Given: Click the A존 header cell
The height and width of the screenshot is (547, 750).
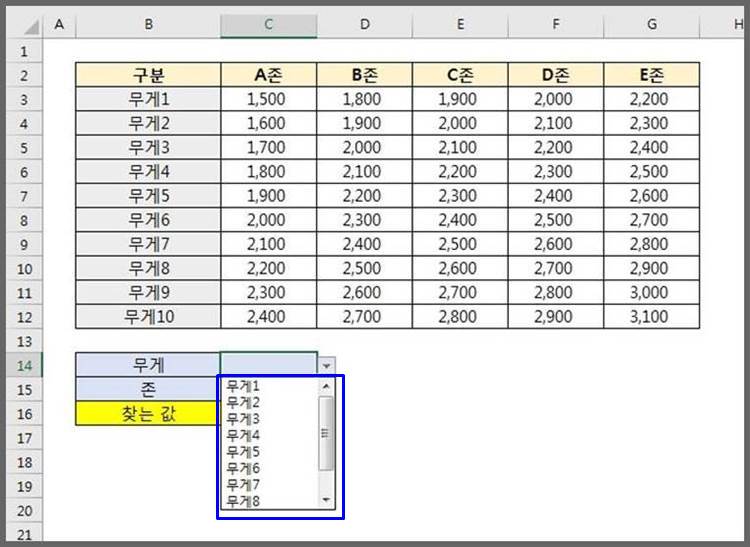Looking at the screenshot, I should tap(268, 75).
